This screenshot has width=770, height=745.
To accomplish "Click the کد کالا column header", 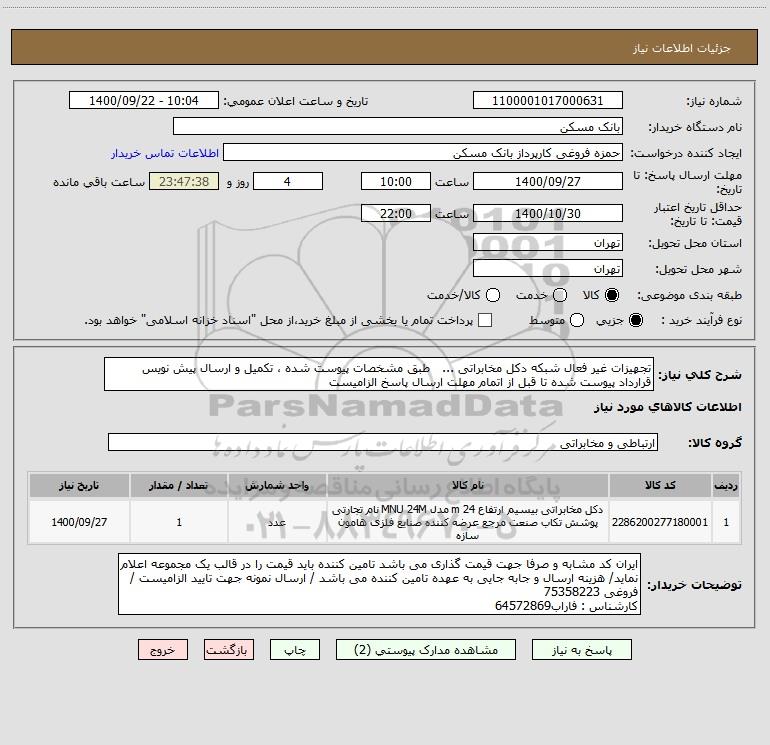I will [660, 485].
